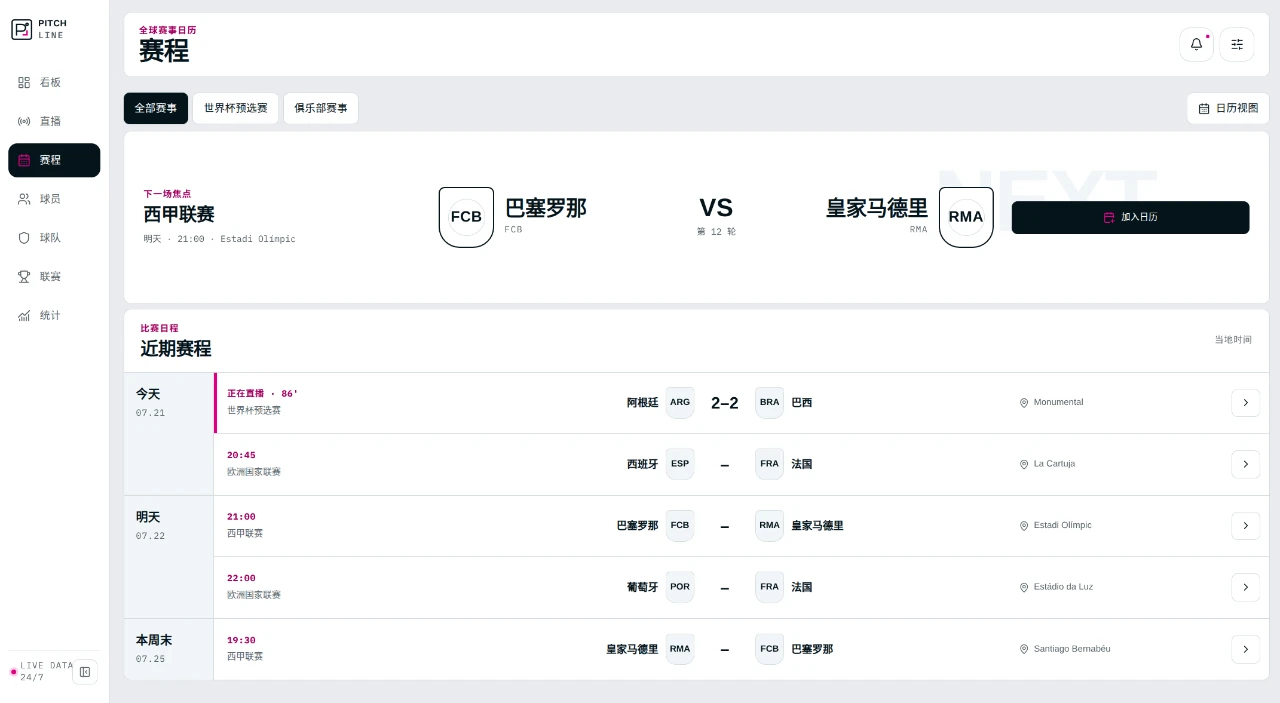Click the 2–2 live score
The image size is (1280, 703).
(x=725, y=403)
